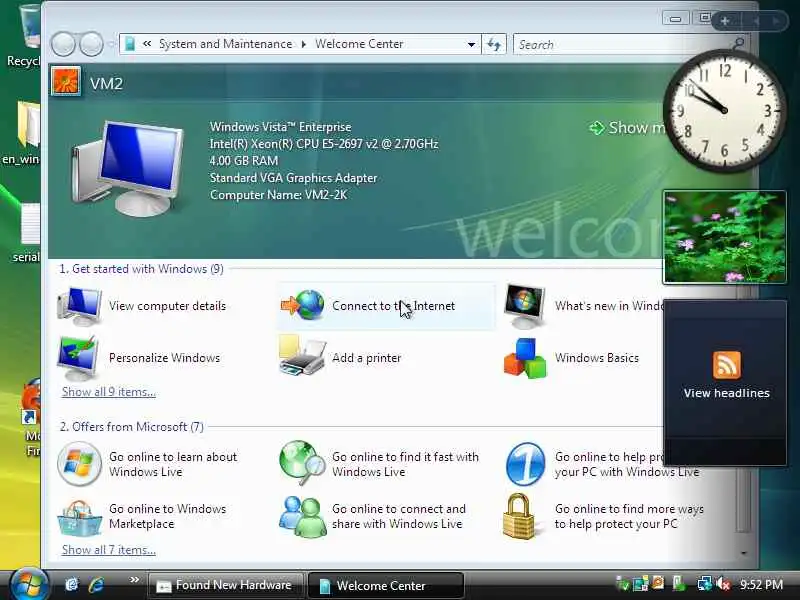The height and width of the screenshot is (600, 800).
Task: Open Windows Basics colored cubes icon
Action: [525, 358]
